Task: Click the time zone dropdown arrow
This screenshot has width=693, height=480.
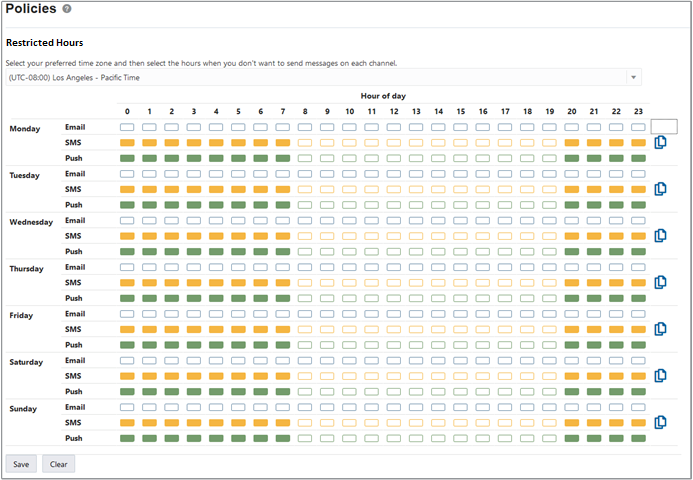Action: (633, 77)
